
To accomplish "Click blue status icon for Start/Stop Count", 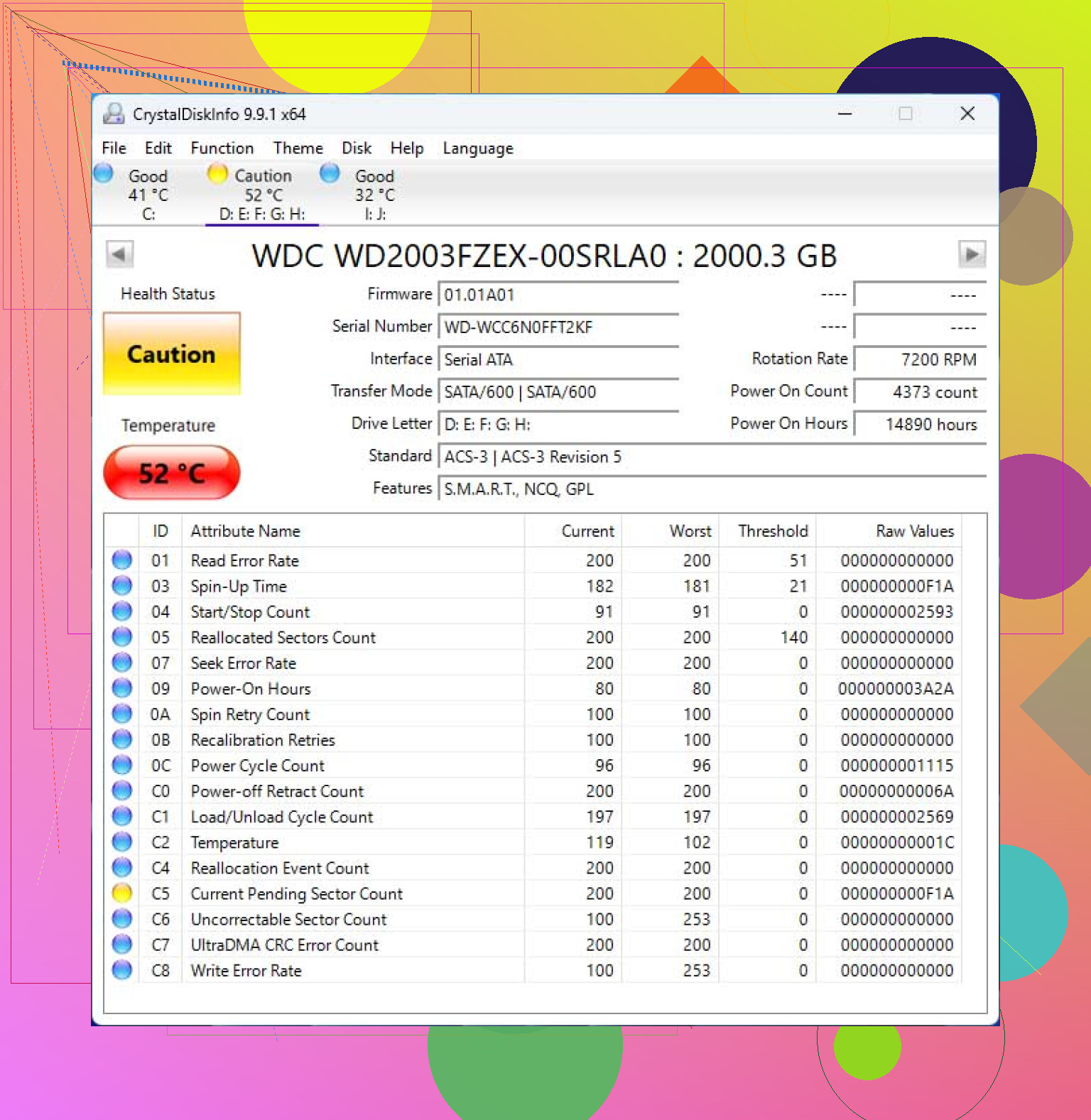I will point(122,611).
